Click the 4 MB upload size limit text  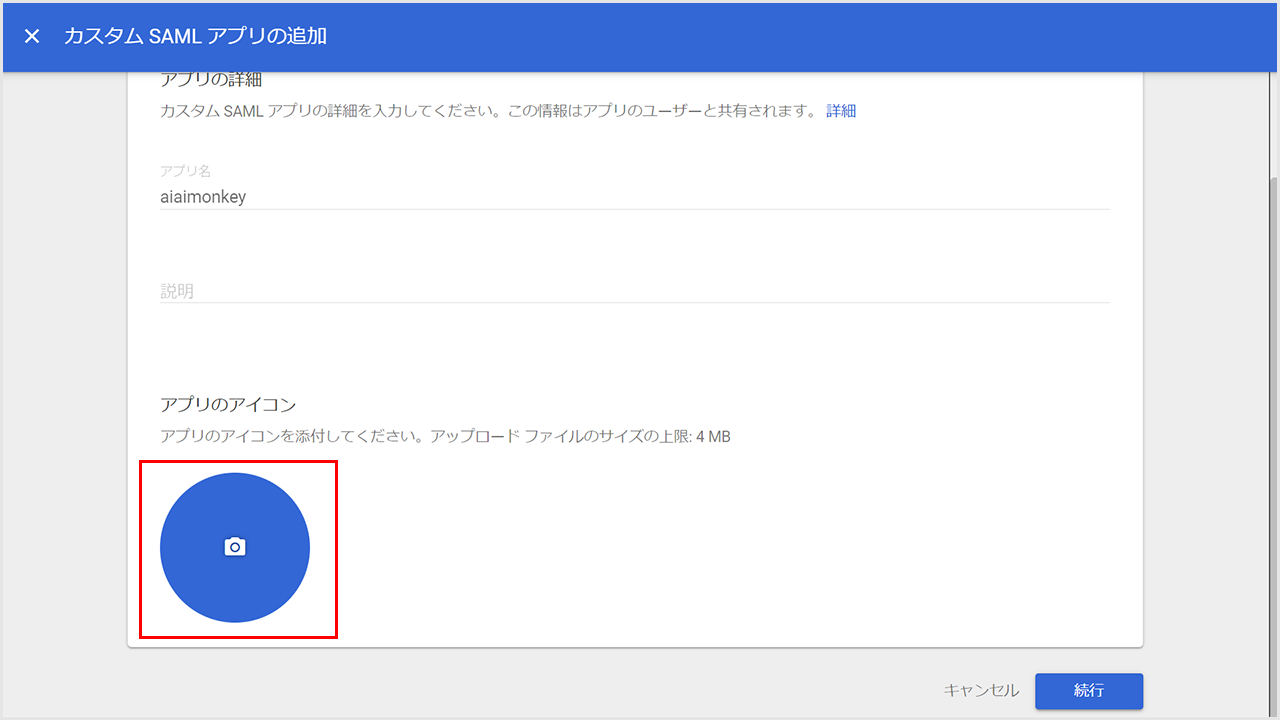coord(713,437)
